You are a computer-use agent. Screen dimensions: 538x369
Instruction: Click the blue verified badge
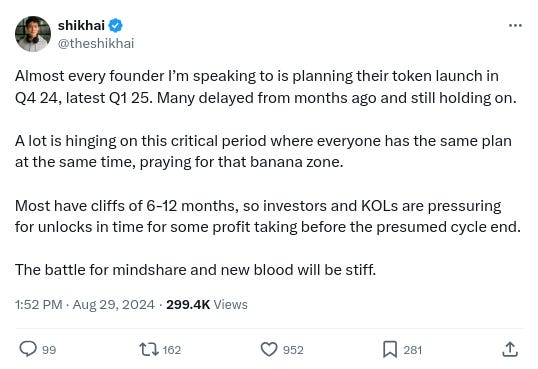tap(116, 25)
